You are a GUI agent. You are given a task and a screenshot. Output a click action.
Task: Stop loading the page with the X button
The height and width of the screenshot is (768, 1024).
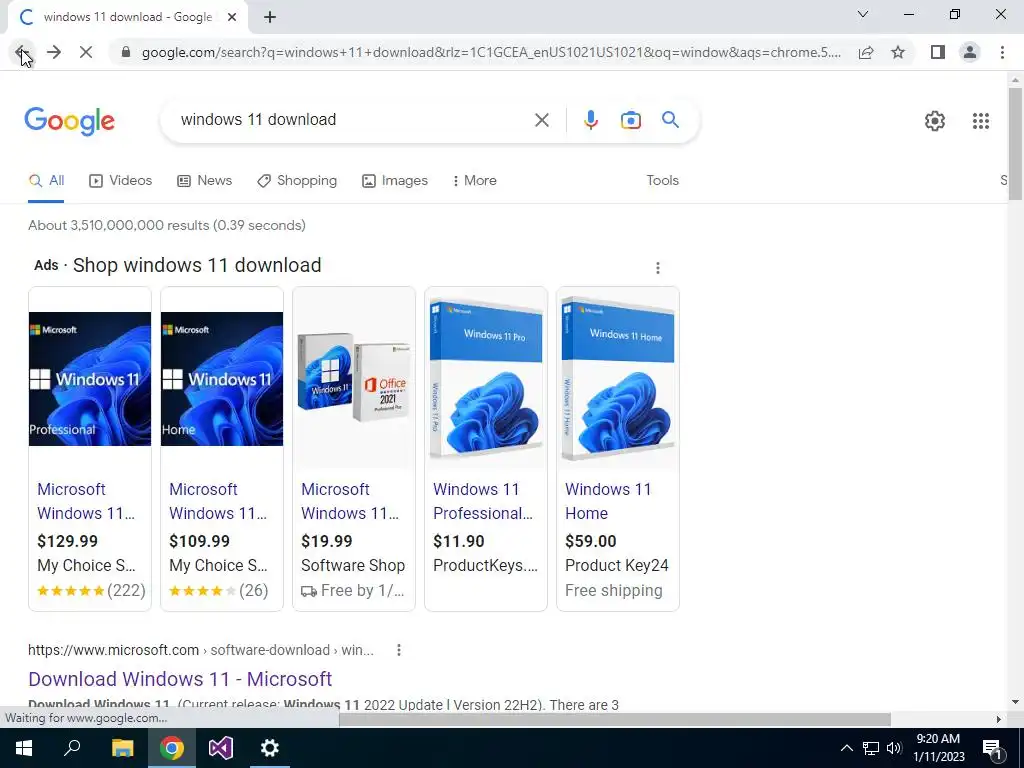pyautogui.click(x=86, y=52)
